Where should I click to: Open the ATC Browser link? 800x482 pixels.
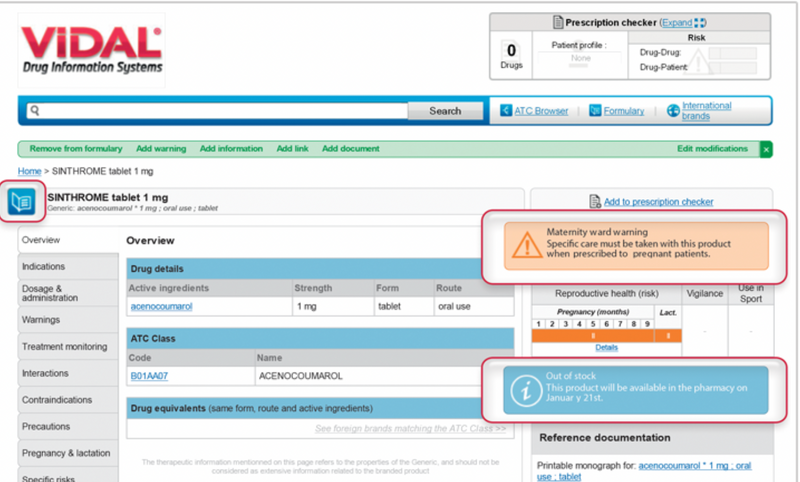(x=541, y=111)
